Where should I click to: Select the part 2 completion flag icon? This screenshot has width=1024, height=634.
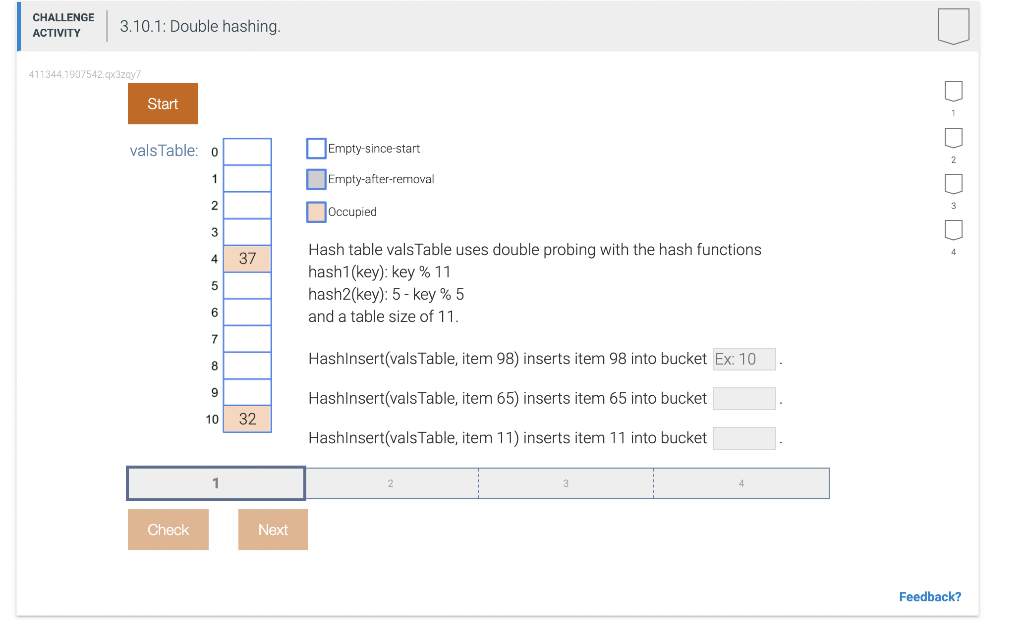953,137
